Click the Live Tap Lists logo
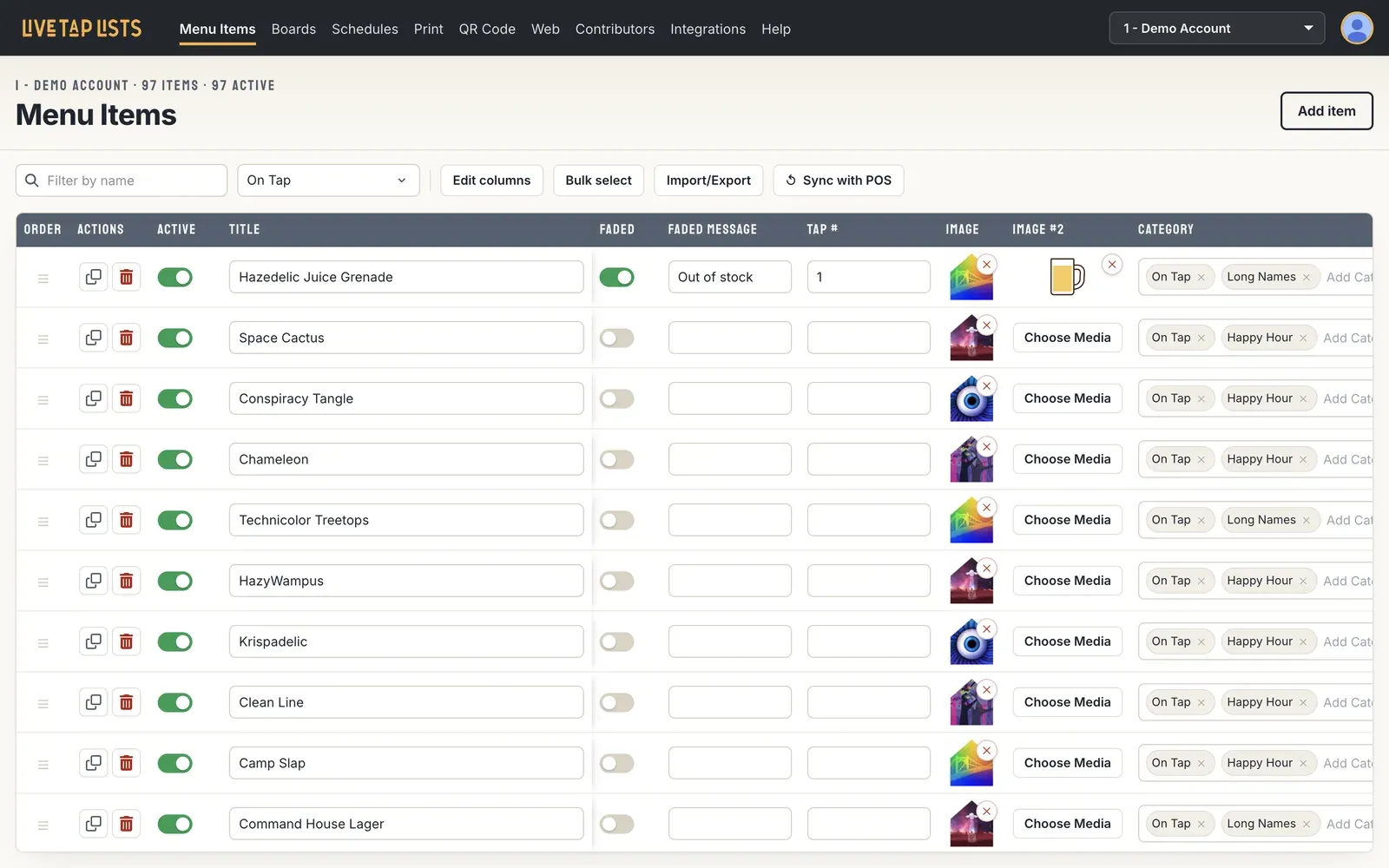1389x868 pixels. click(x=82, y=28)
